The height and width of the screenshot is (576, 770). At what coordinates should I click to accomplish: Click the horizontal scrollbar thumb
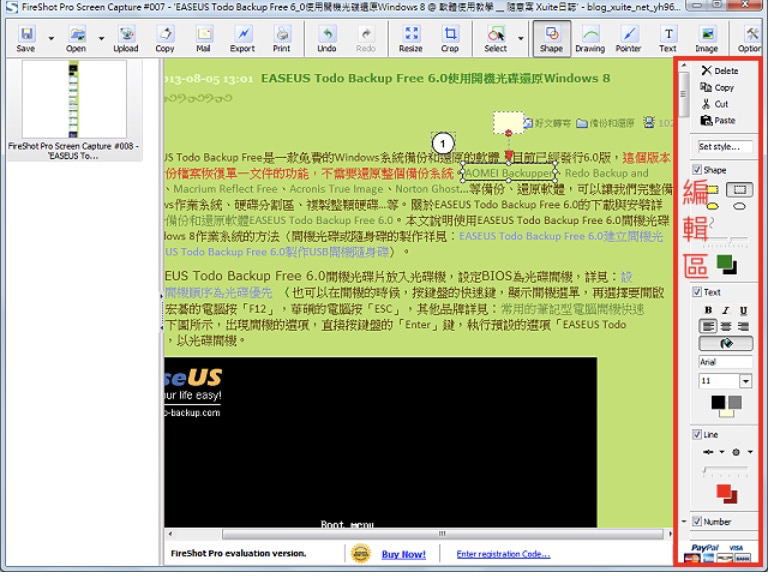[442, 534]
